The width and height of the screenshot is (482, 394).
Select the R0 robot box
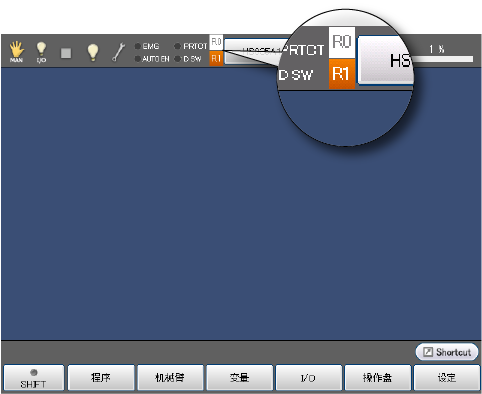point(216,42)
